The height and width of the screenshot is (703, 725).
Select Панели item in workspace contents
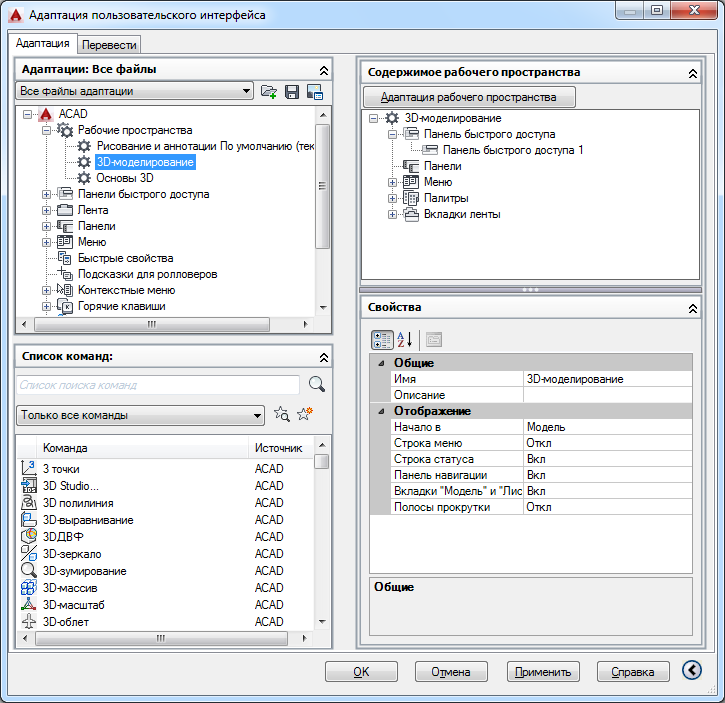pos(442,166)
